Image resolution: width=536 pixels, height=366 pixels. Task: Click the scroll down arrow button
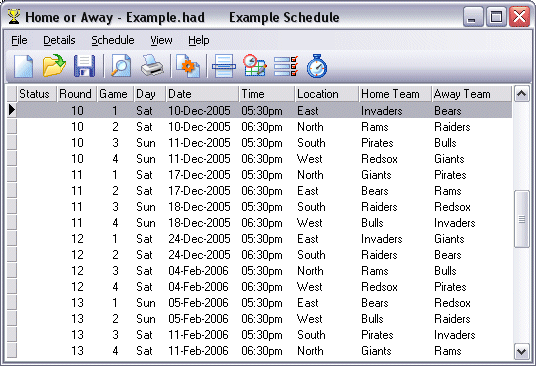point(522,351)
